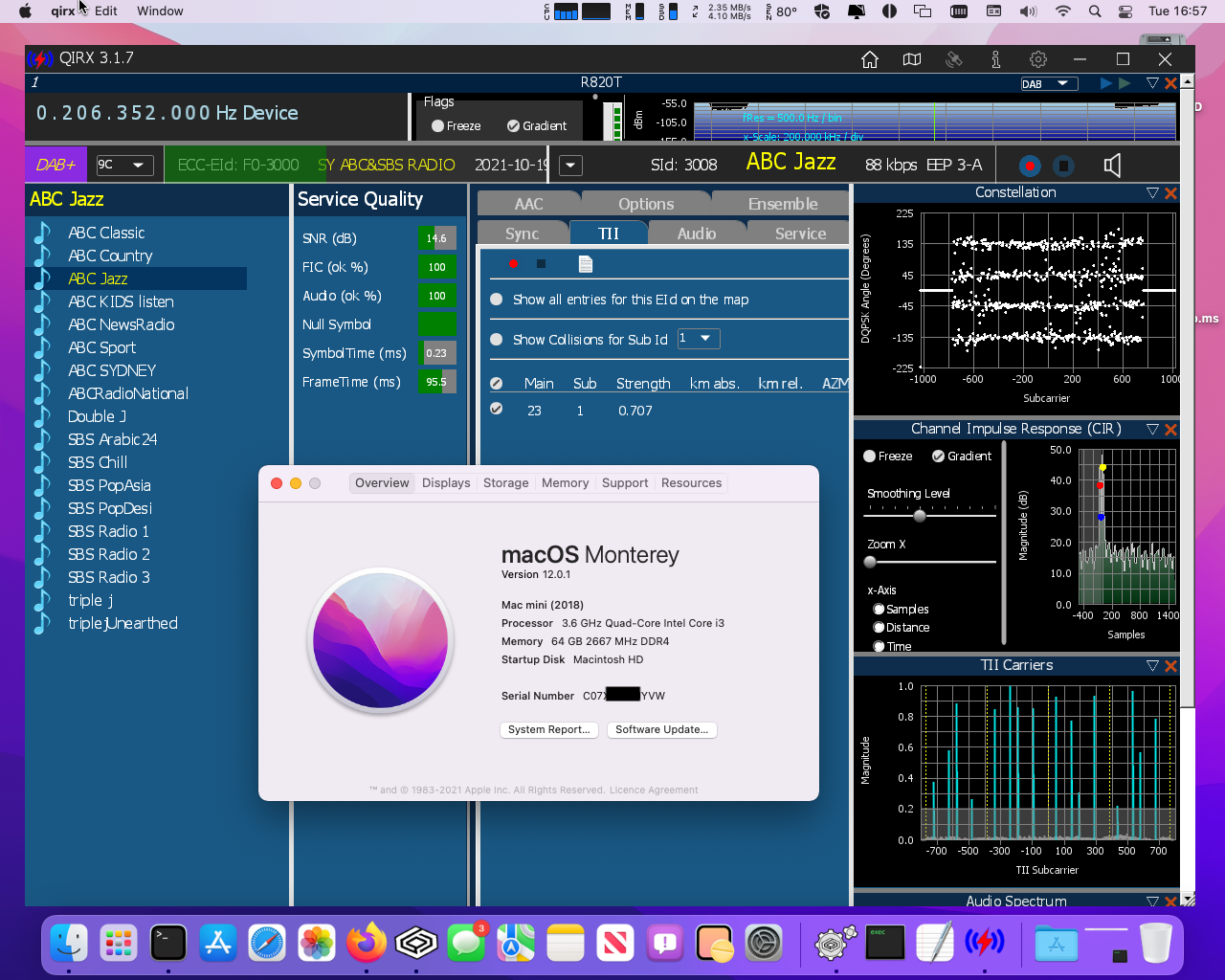Open the QIRX home icon

(x=870, y=59)
